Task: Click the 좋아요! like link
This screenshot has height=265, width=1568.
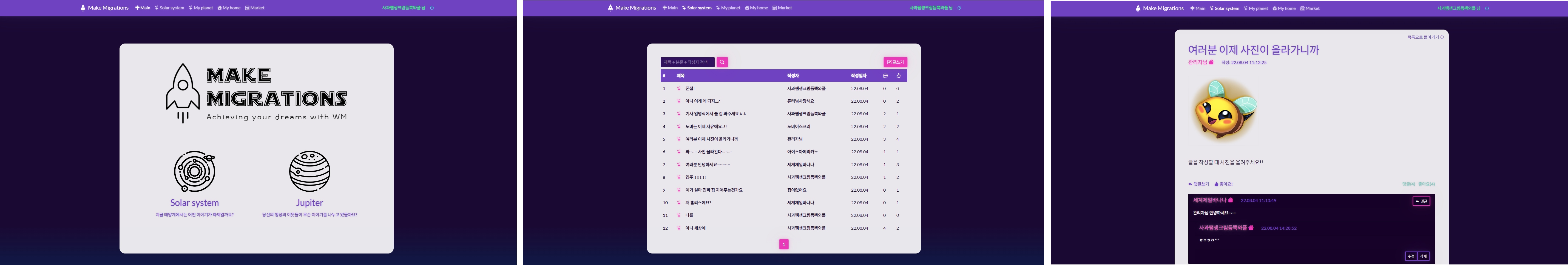Action: pyautogui.click(x=1223, y=184)
